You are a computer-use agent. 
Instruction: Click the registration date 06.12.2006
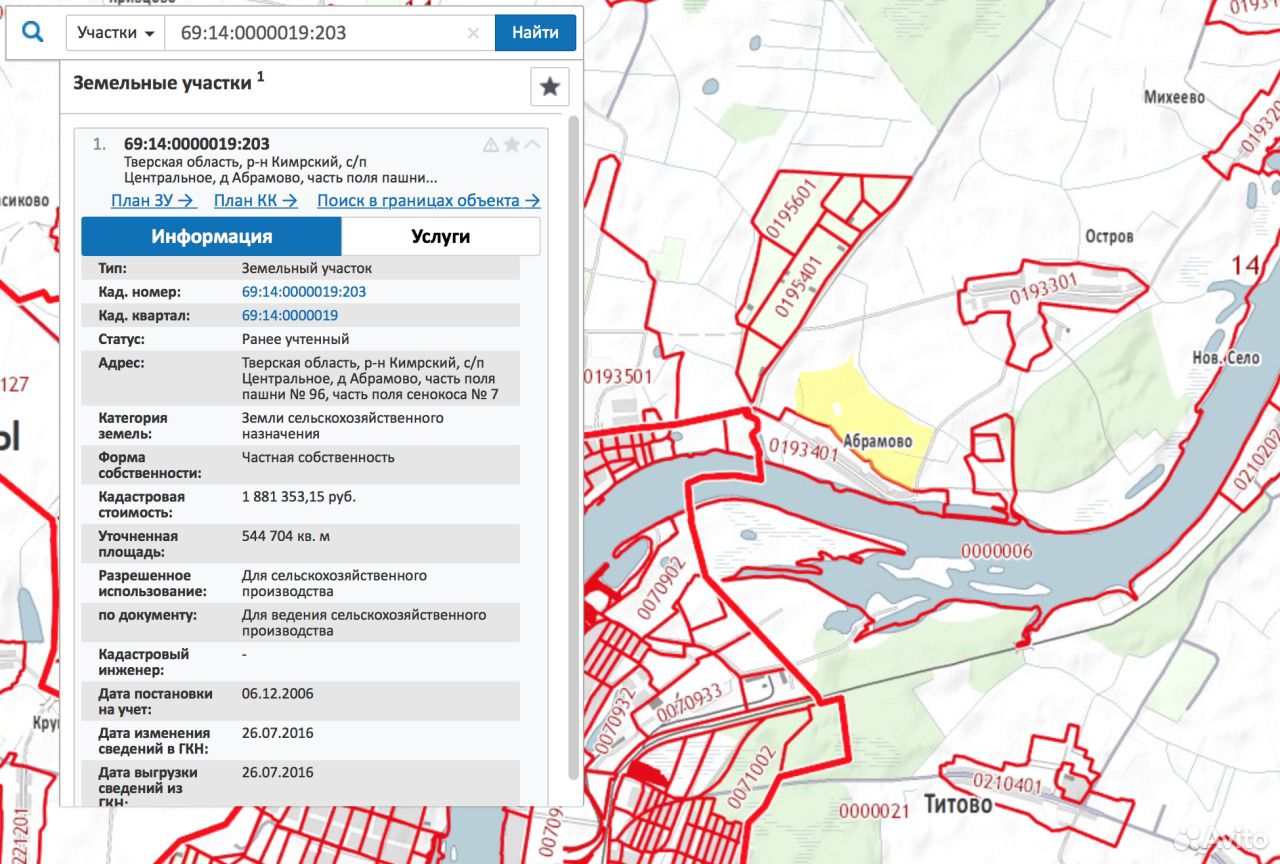[x=278, y=693]
